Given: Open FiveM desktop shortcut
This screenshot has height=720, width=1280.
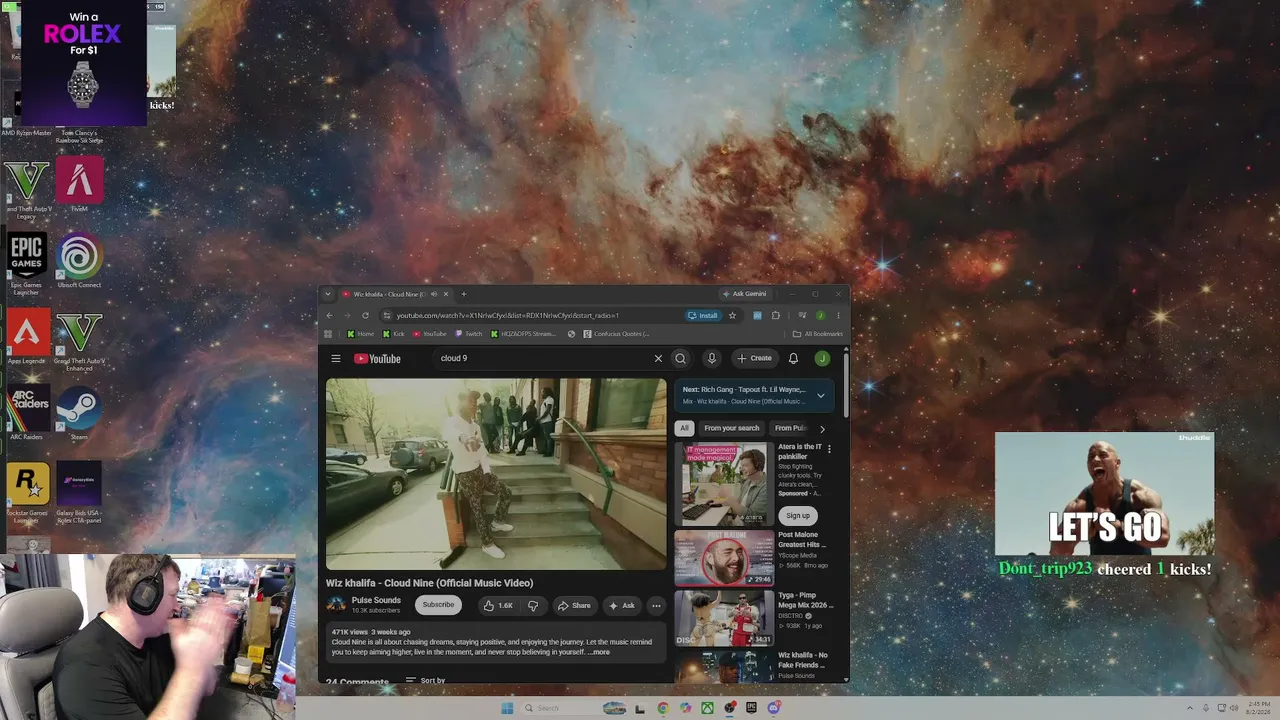Looking at the screenshot, I should 79,184.
